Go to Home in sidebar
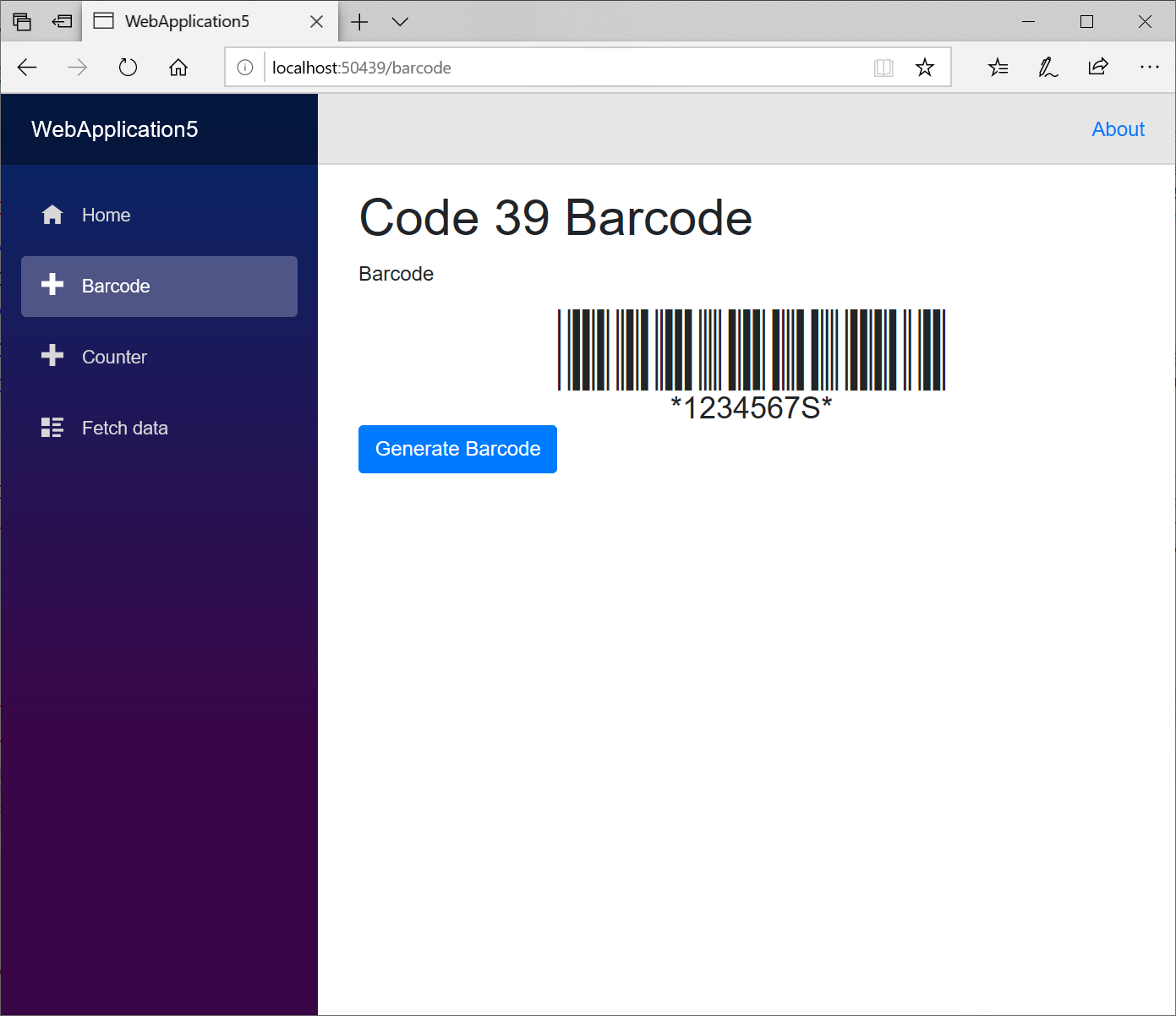Screen dimensions: 1176x1016 [x=159, y=215]
